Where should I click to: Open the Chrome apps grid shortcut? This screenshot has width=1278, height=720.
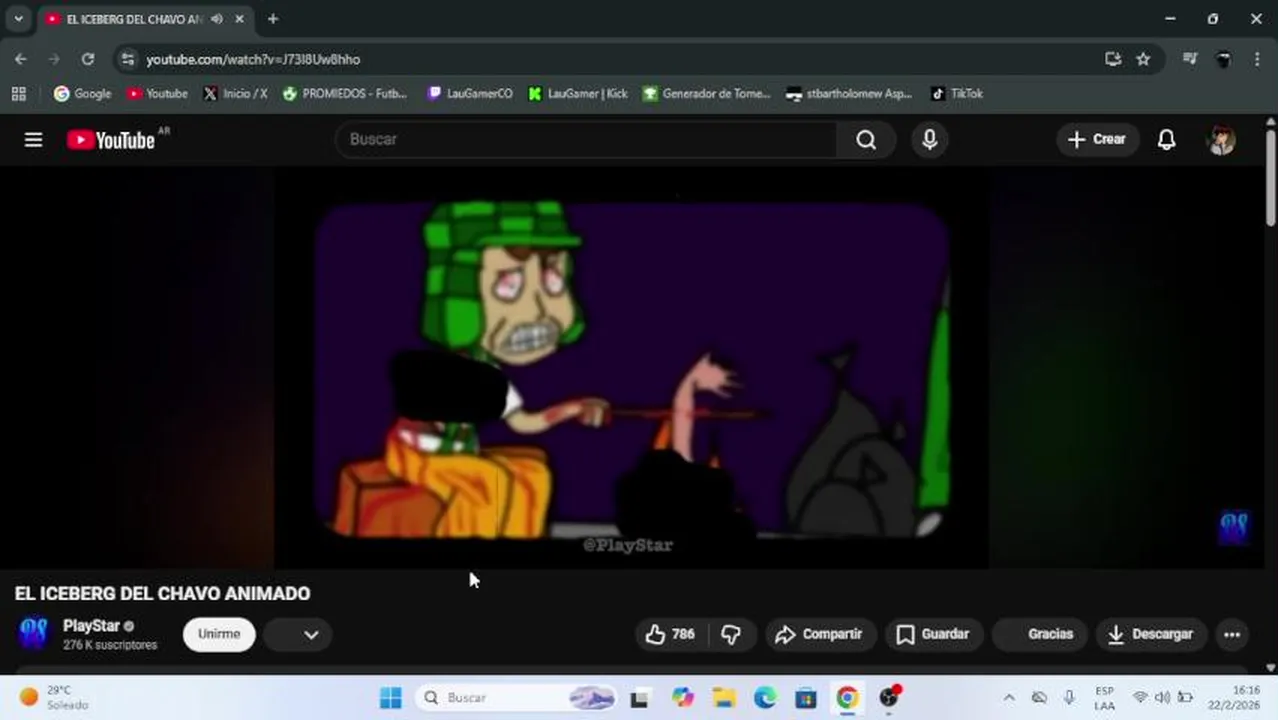coord(18,93)
